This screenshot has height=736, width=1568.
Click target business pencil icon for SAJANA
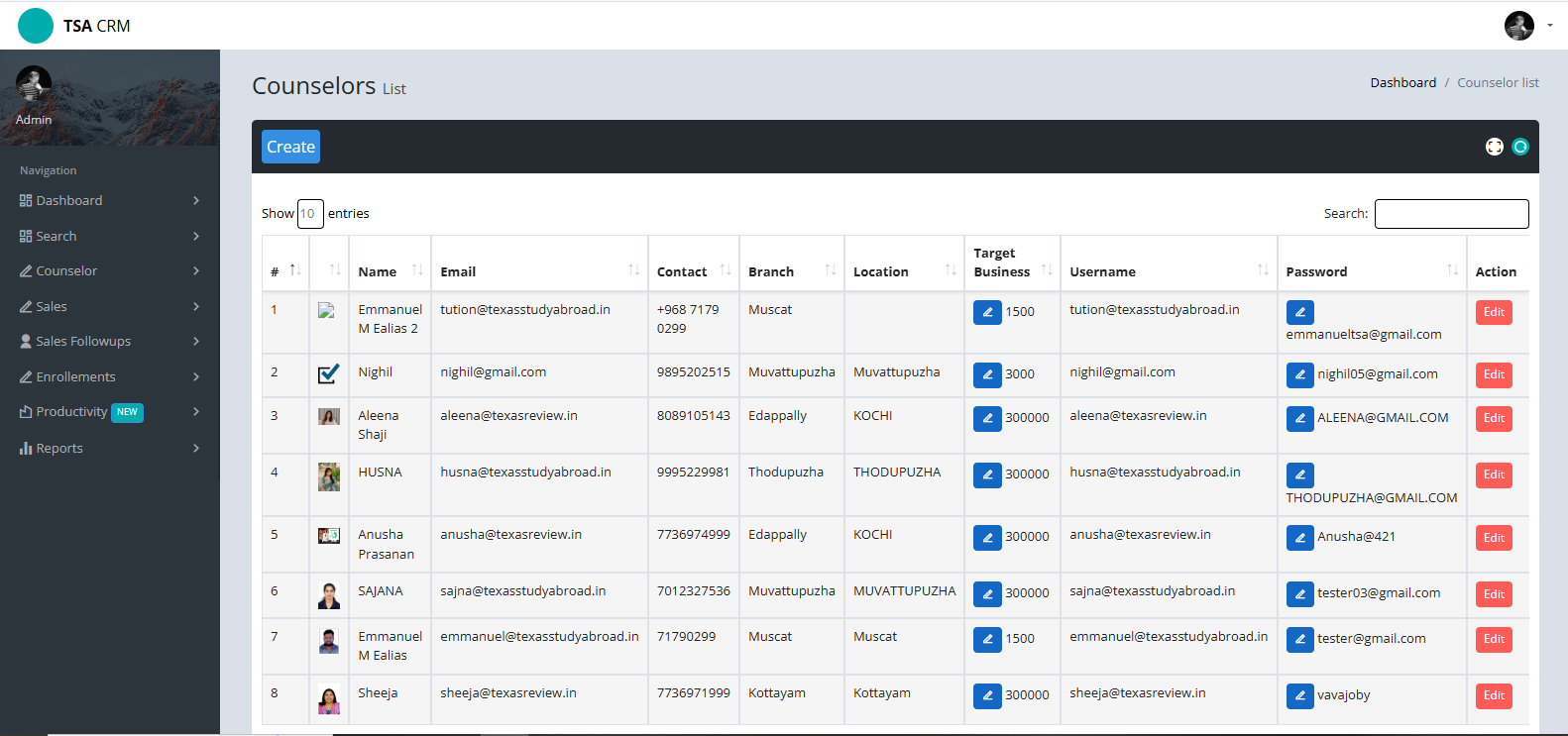click(x=987, y=593)
